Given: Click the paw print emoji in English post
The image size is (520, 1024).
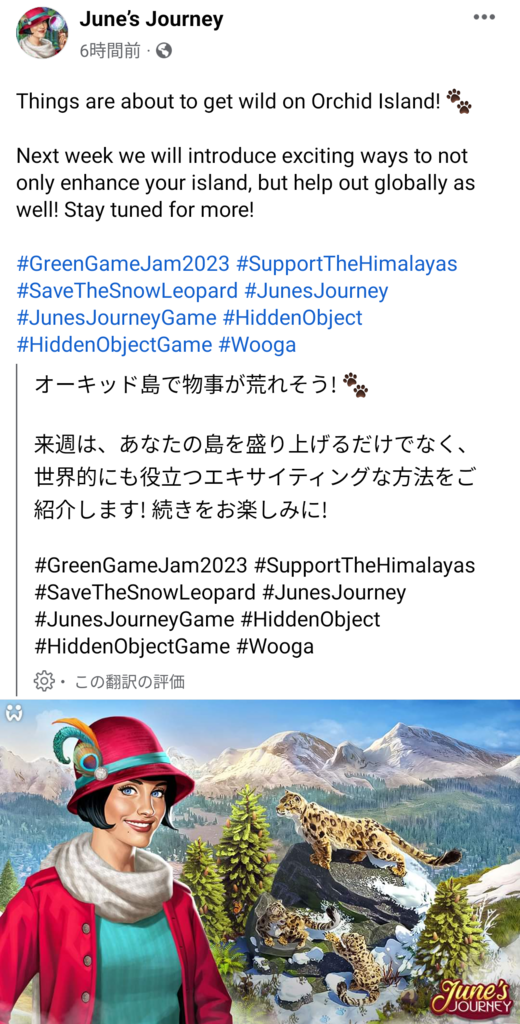Looking at the screenshot, I should [459, 101].
